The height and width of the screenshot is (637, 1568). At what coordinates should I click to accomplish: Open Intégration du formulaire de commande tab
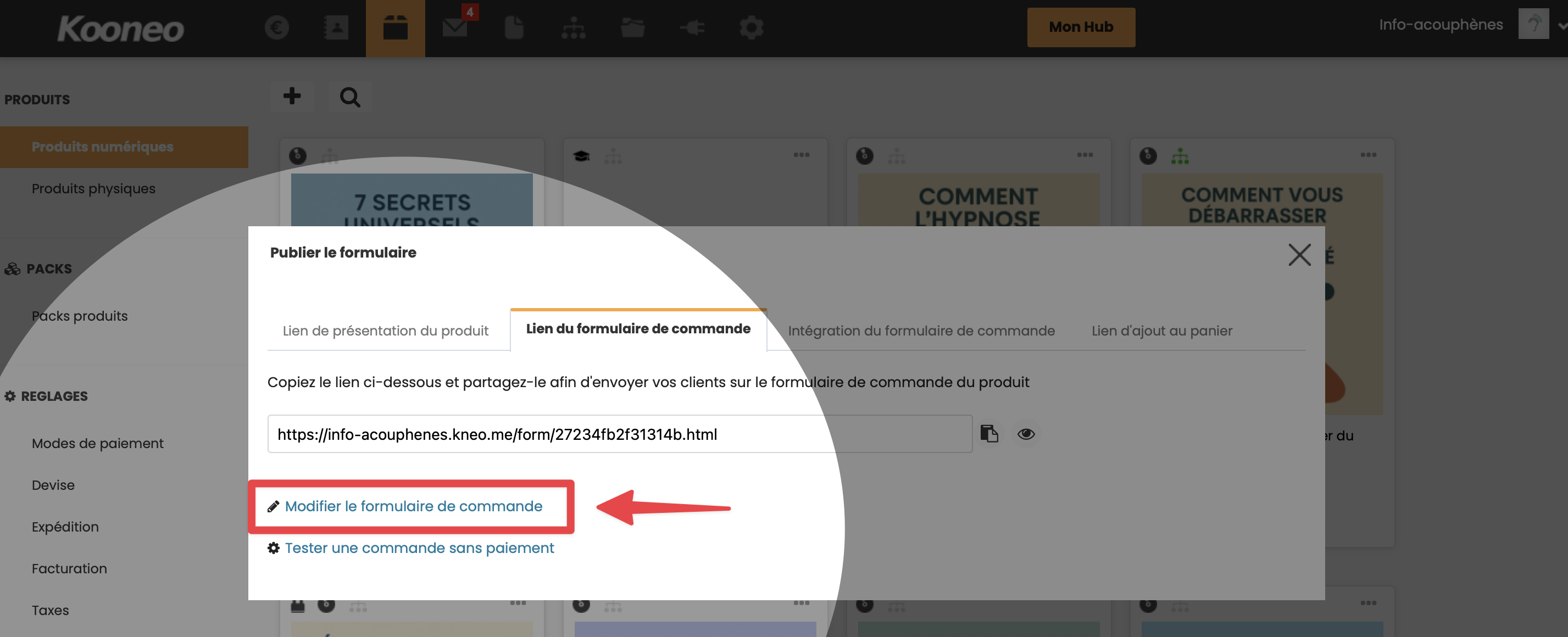921,331
